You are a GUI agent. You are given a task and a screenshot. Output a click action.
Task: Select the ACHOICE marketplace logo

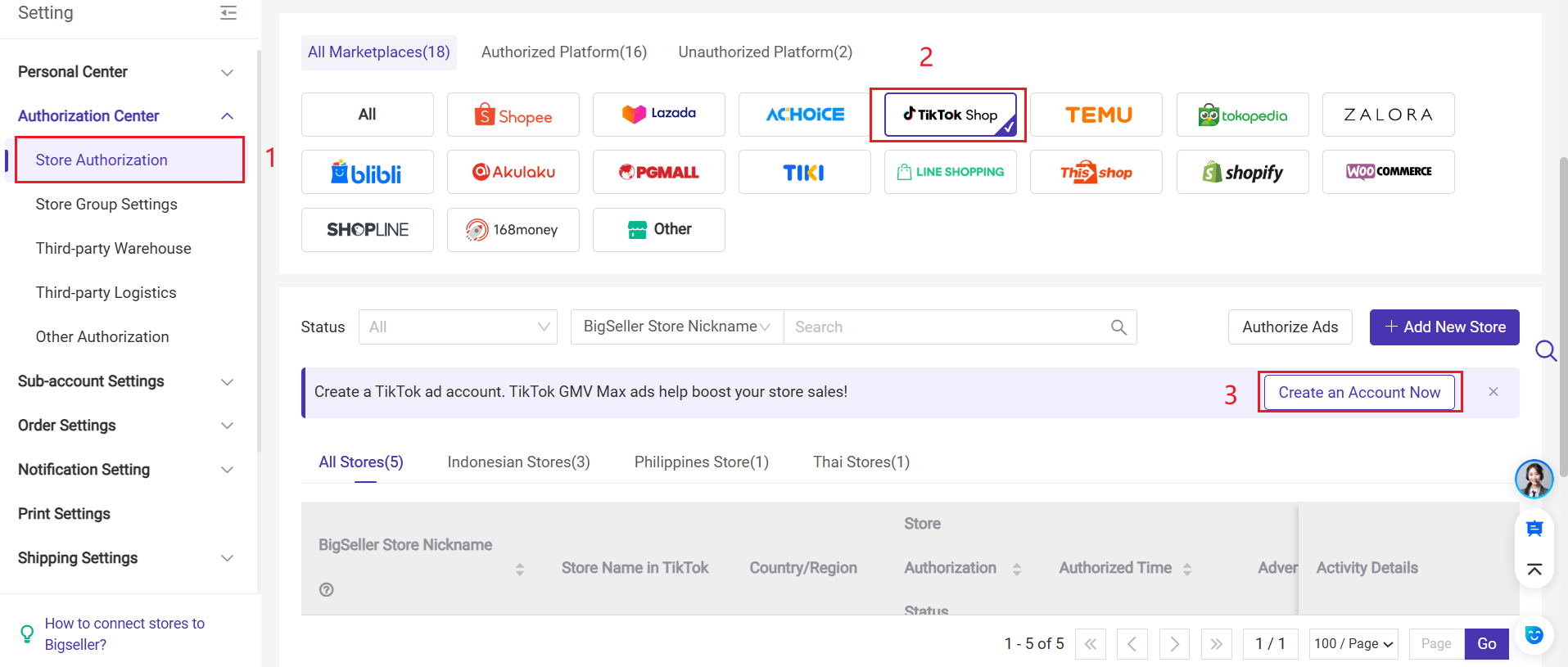pos(805,115)
